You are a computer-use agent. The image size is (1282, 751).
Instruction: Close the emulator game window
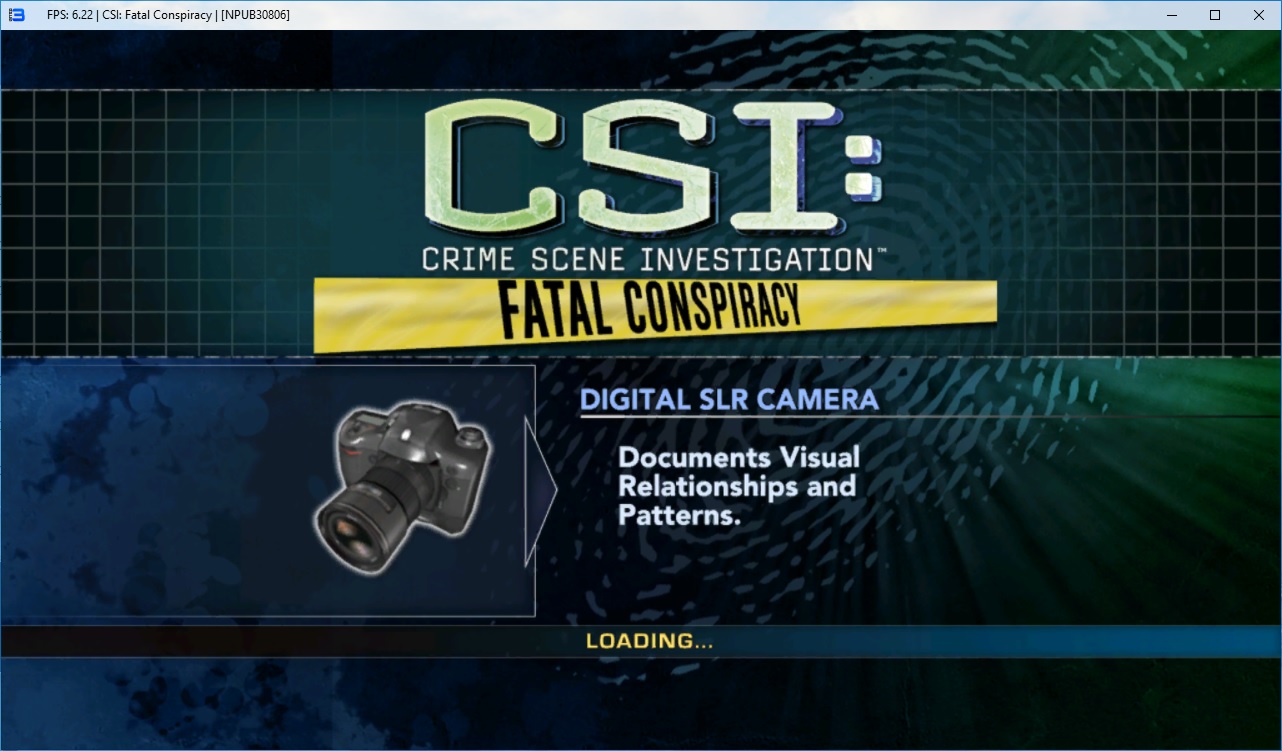(1259, 15)
